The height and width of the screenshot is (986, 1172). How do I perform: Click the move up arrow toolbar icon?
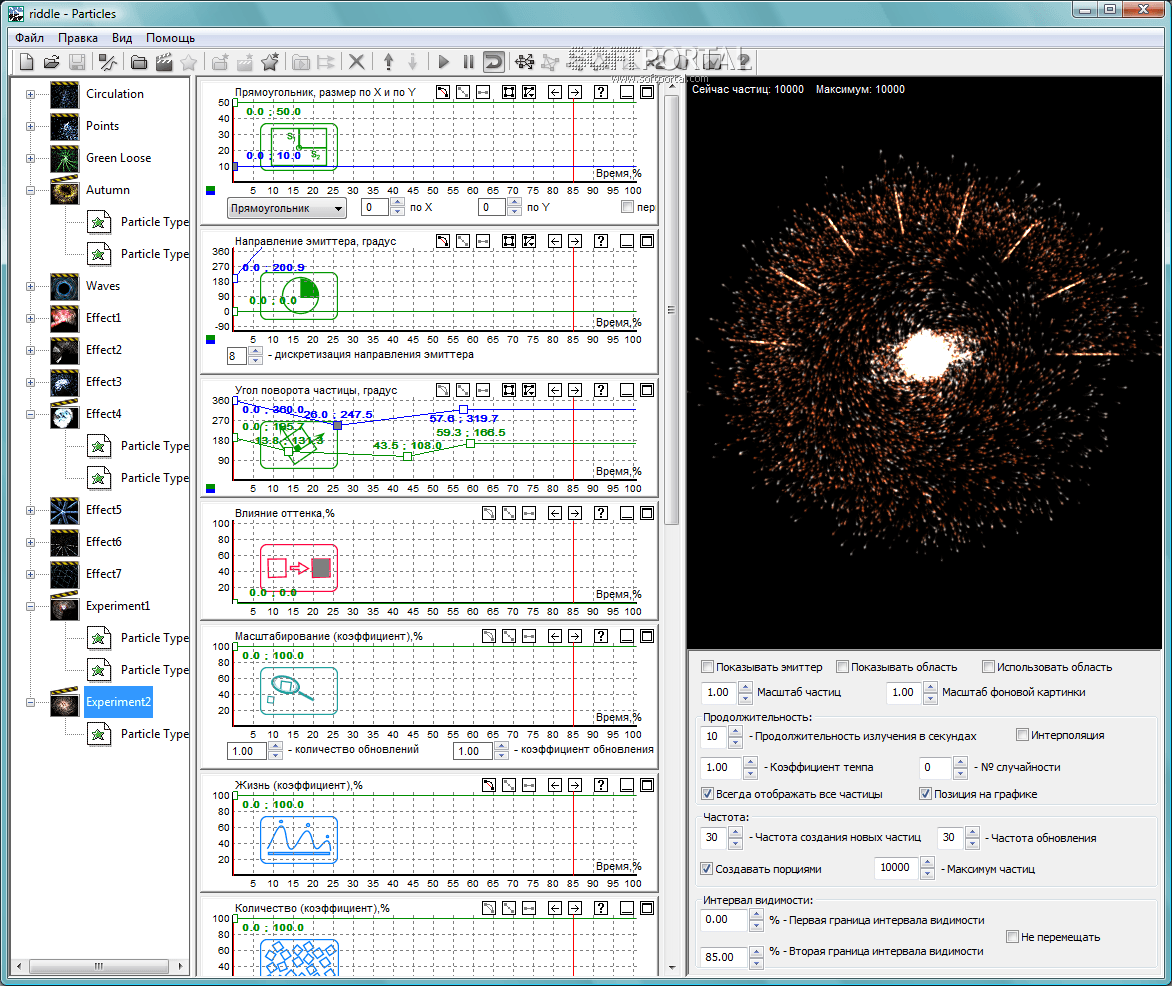click(x=388, y=62)
